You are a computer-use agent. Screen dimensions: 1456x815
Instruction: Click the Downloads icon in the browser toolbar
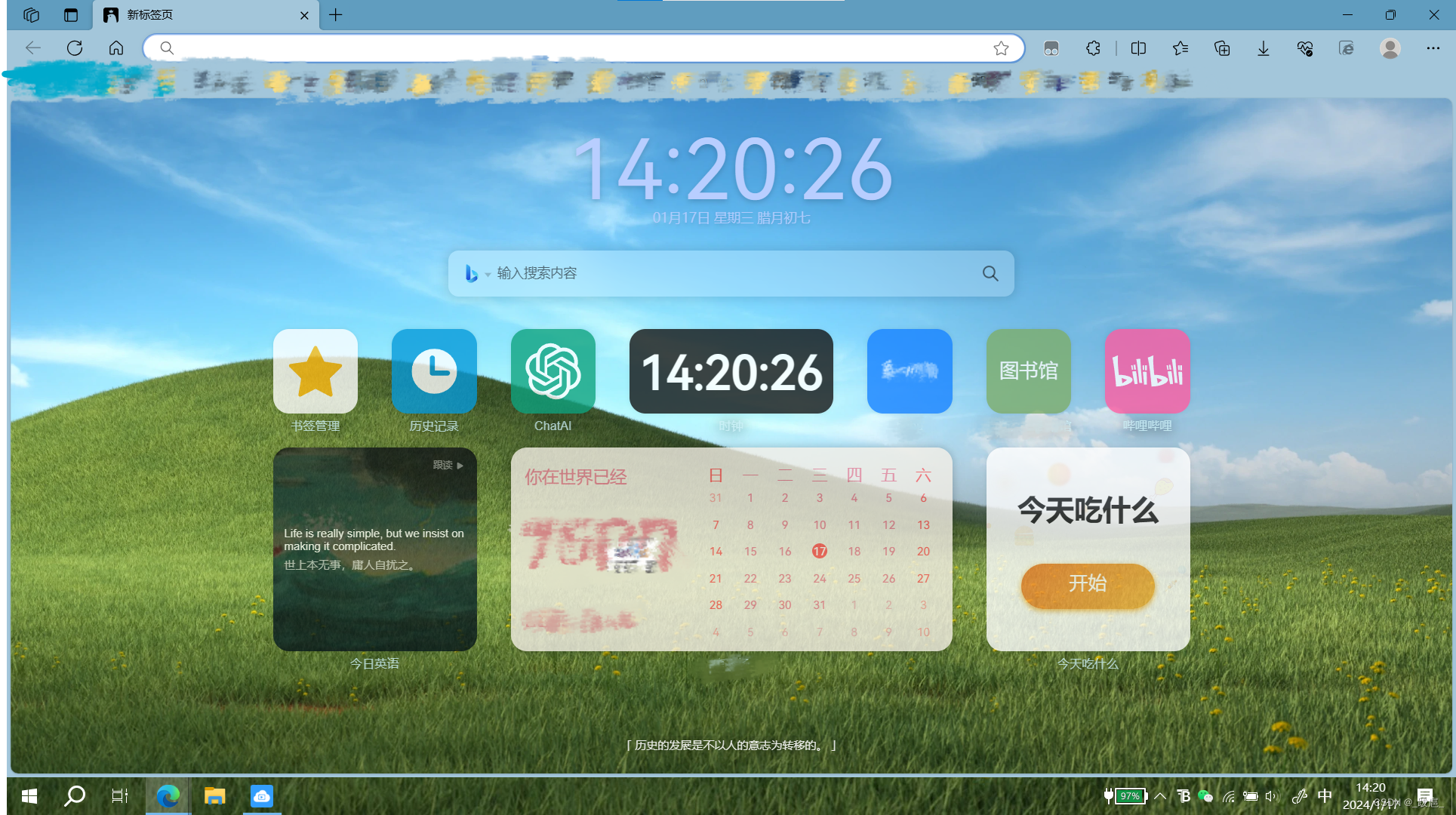pos(1262,48)
